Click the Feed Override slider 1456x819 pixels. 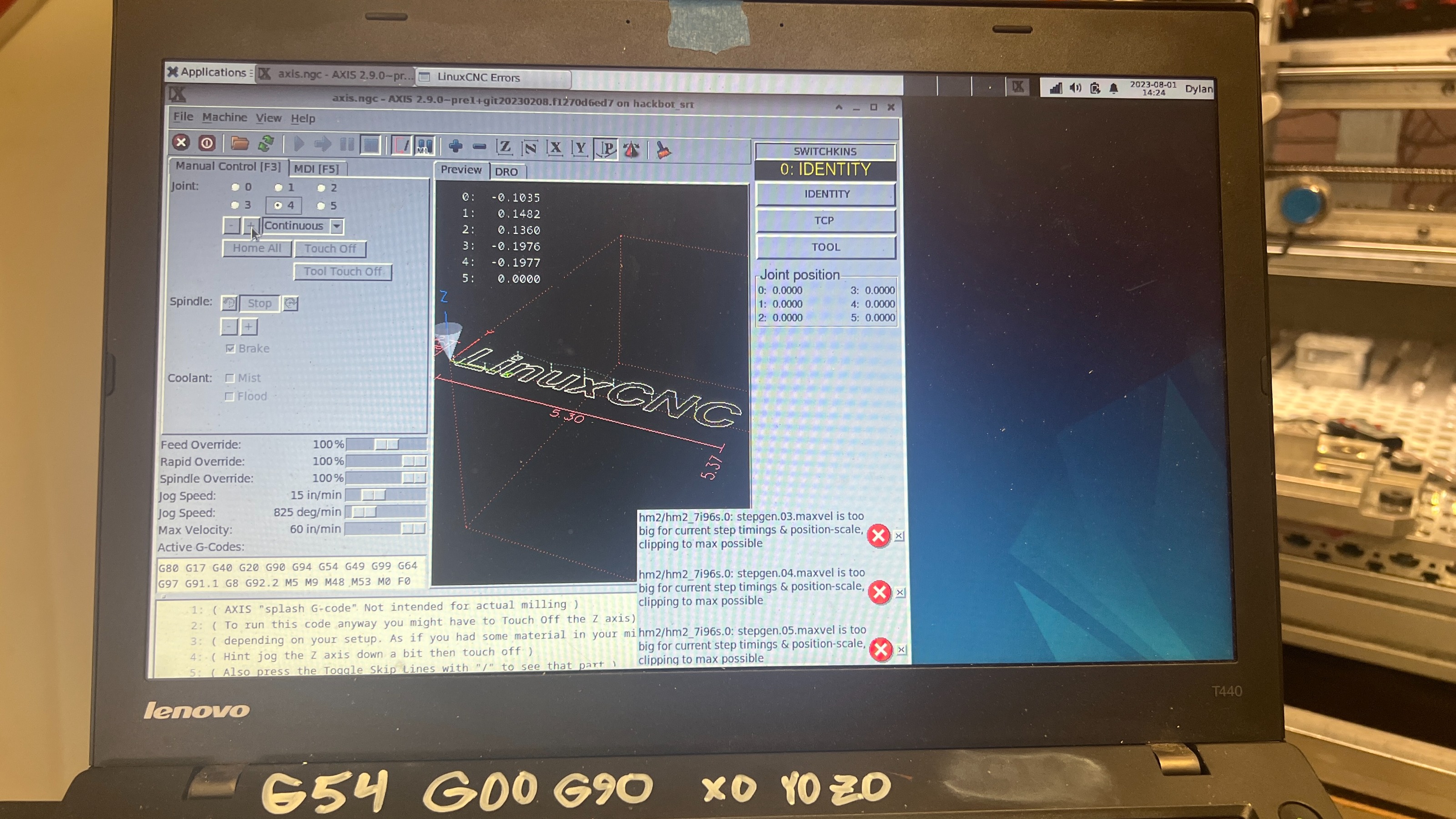tap(387, 444)
